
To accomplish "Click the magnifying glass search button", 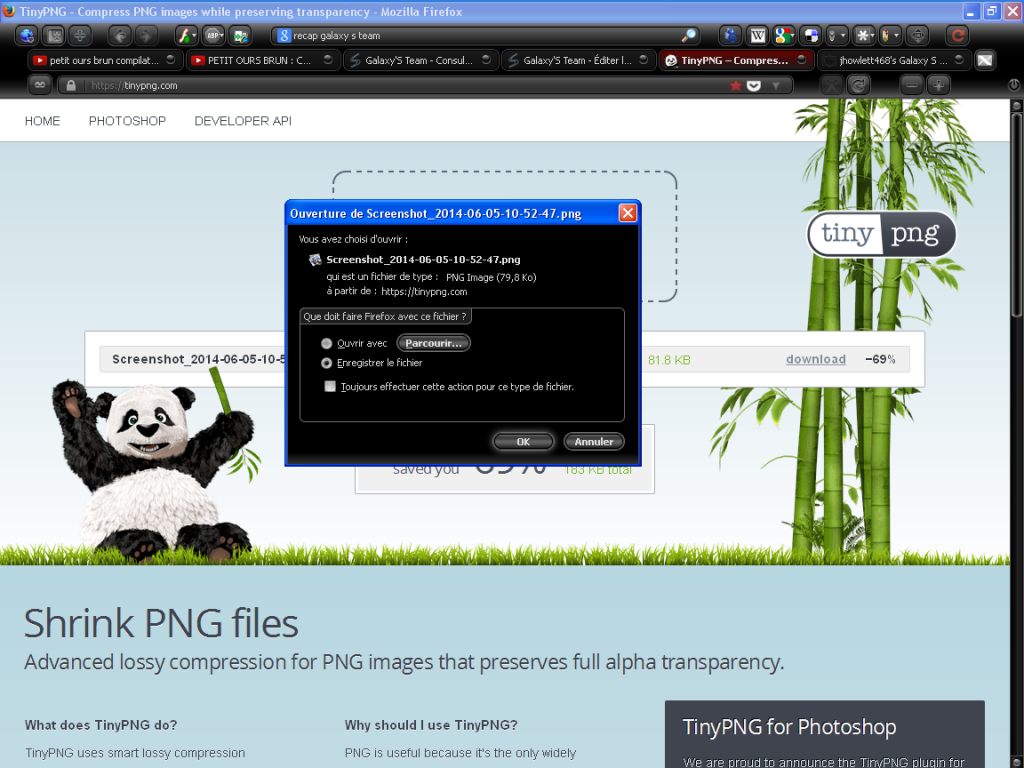I will pos(688,35).
